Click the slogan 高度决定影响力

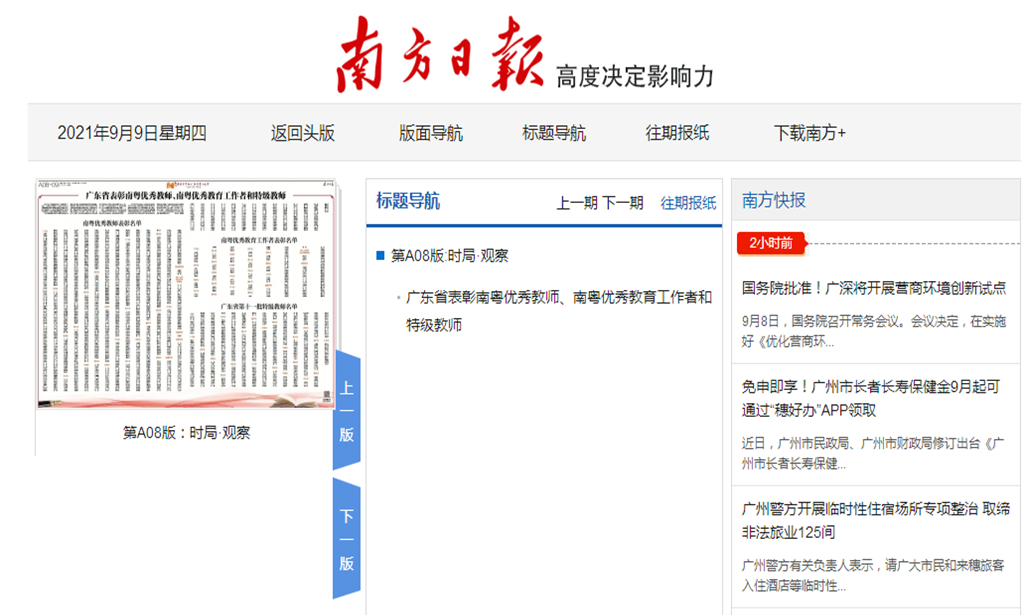pos(635,77)
